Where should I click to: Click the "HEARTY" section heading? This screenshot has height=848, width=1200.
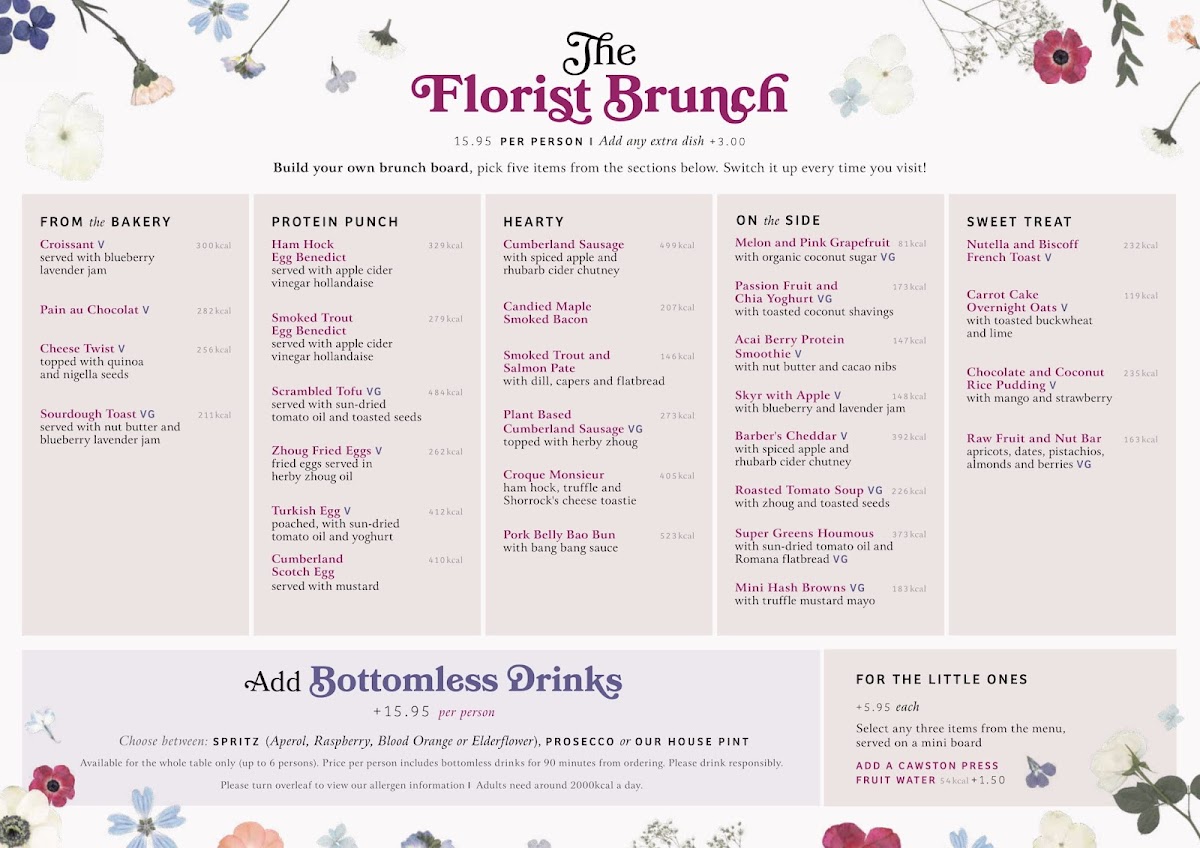tap(533, 222)
